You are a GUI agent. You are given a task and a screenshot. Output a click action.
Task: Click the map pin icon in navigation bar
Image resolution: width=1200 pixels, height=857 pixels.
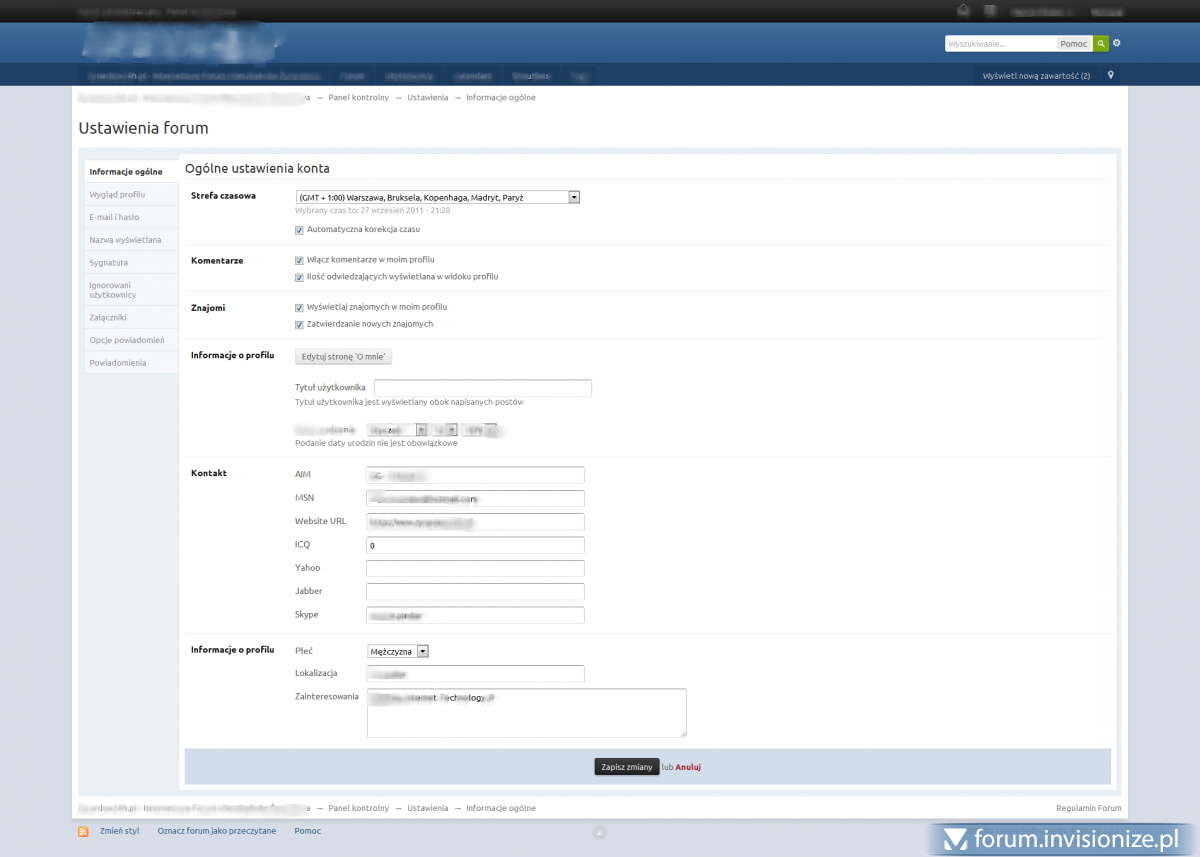click(x=1110, y=75)
